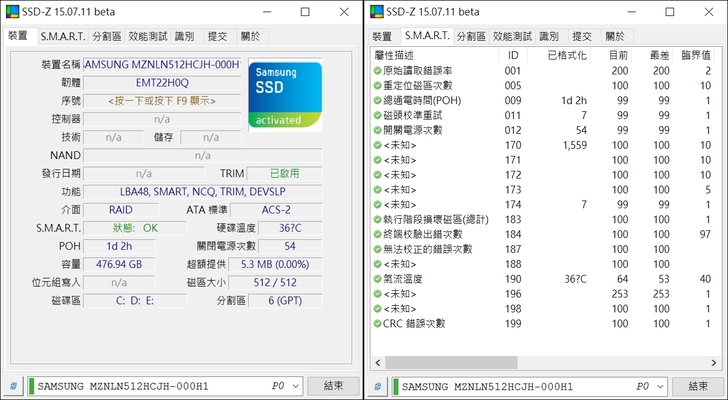This screenshot has width=728, height=400.
Task: Click the 裝置名稱 field showing MZNLN512HCJH
Action: [162, 65]
